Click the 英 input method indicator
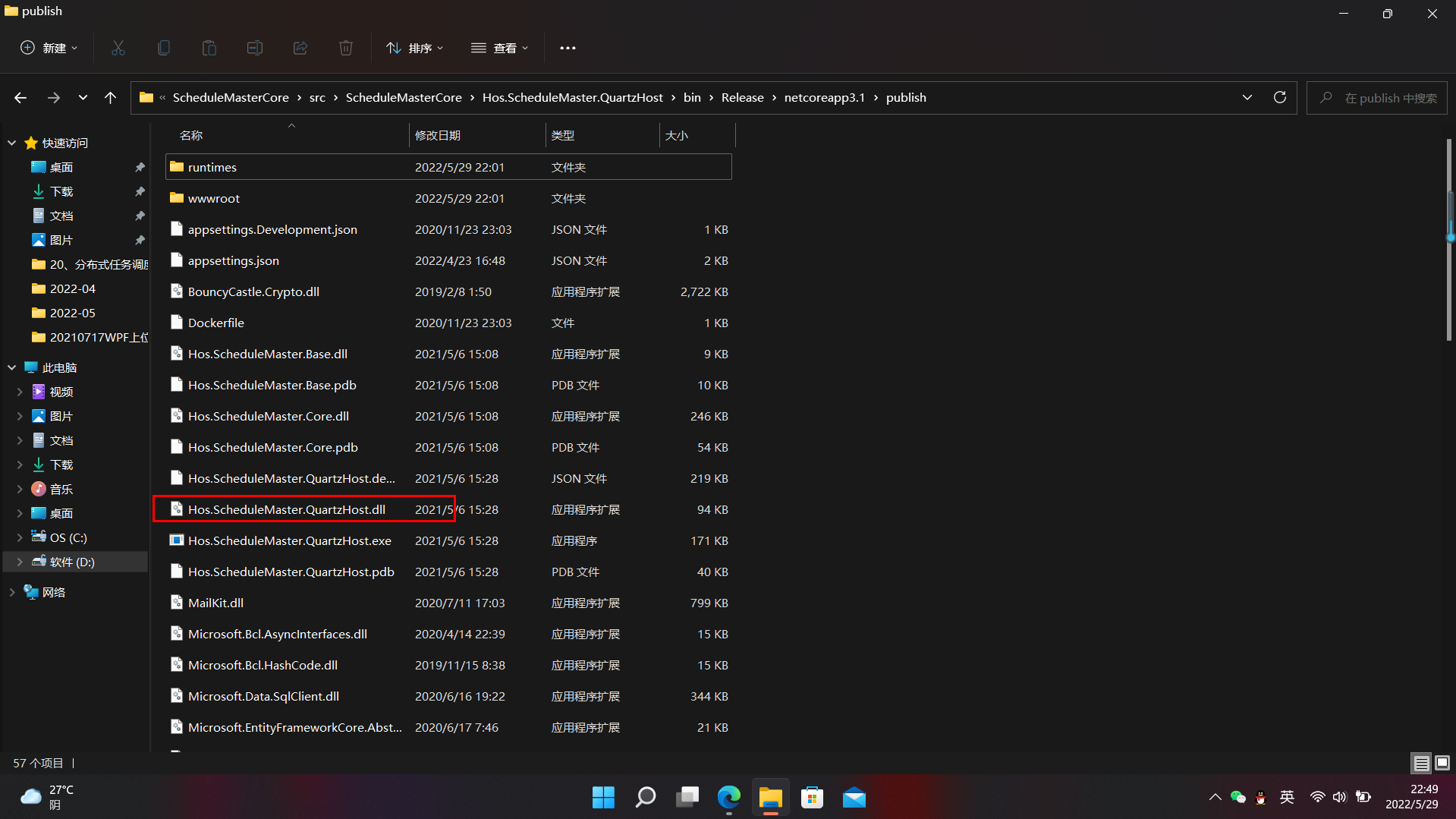1456x819 pixels. click(1287, 797)
